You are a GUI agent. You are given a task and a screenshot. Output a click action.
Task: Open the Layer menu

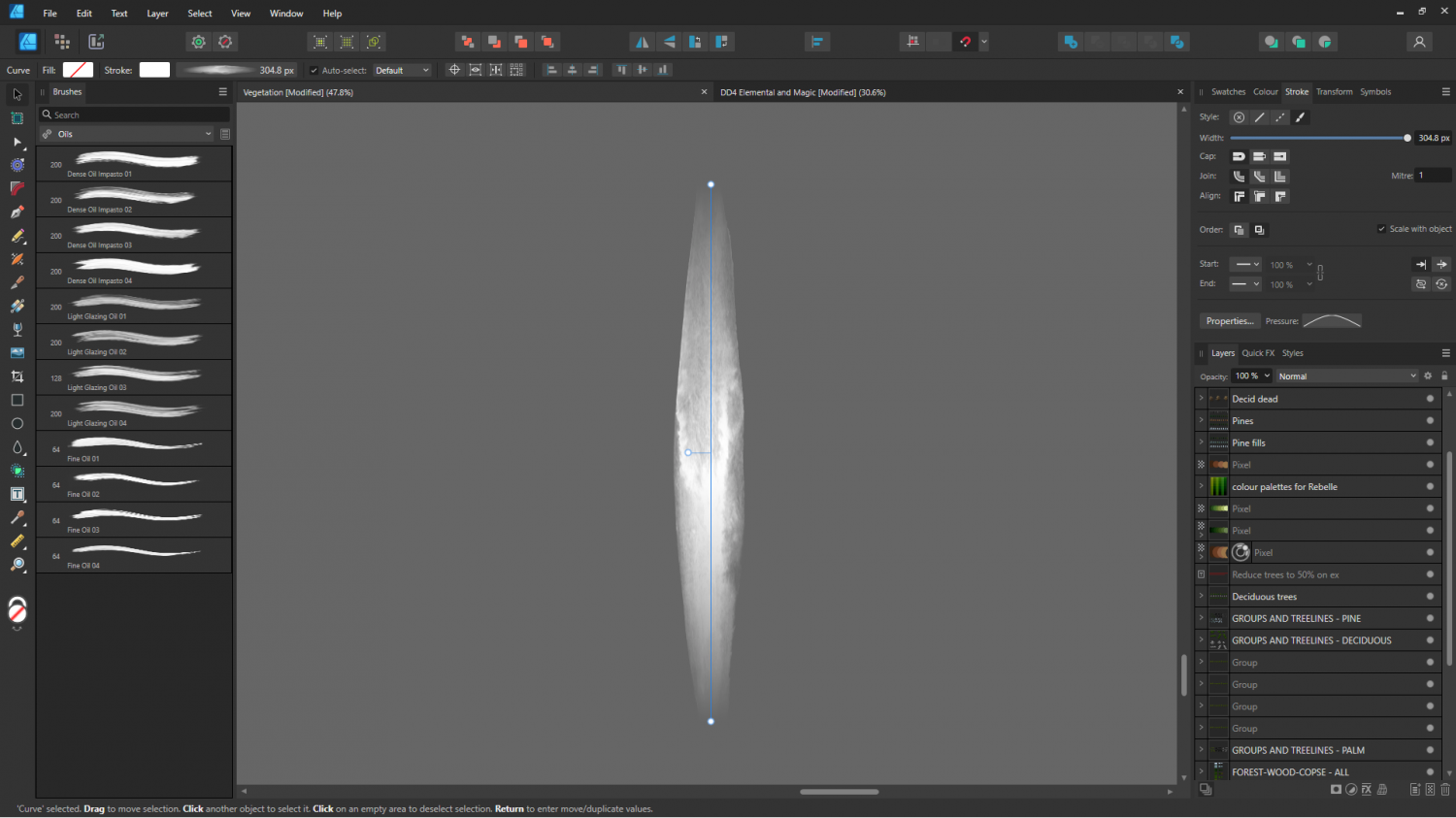click(157, 14)
